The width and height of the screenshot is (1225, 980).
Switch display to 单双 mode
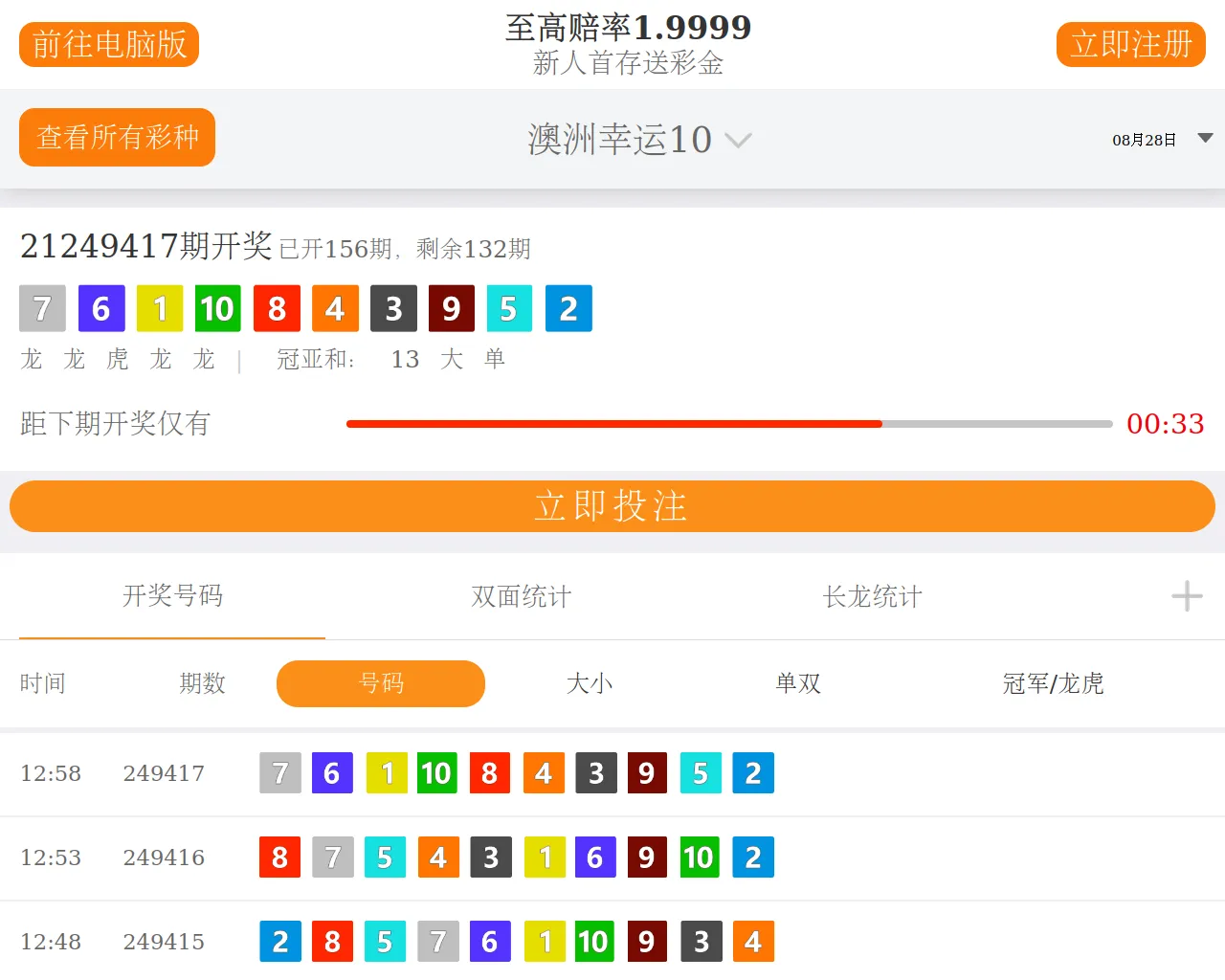click(x=798, y=683)
